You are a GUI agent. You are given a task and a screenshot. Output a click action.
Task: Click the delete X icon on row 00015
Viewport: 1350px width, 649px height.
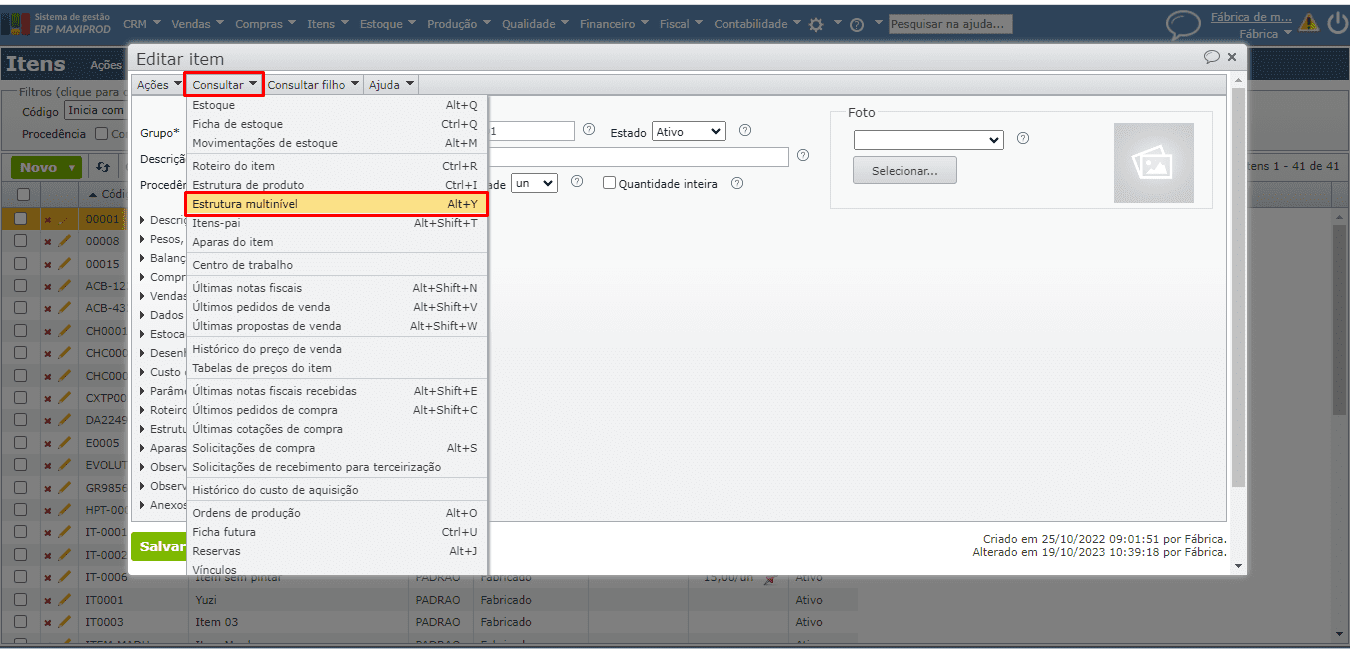coord(47,265)
